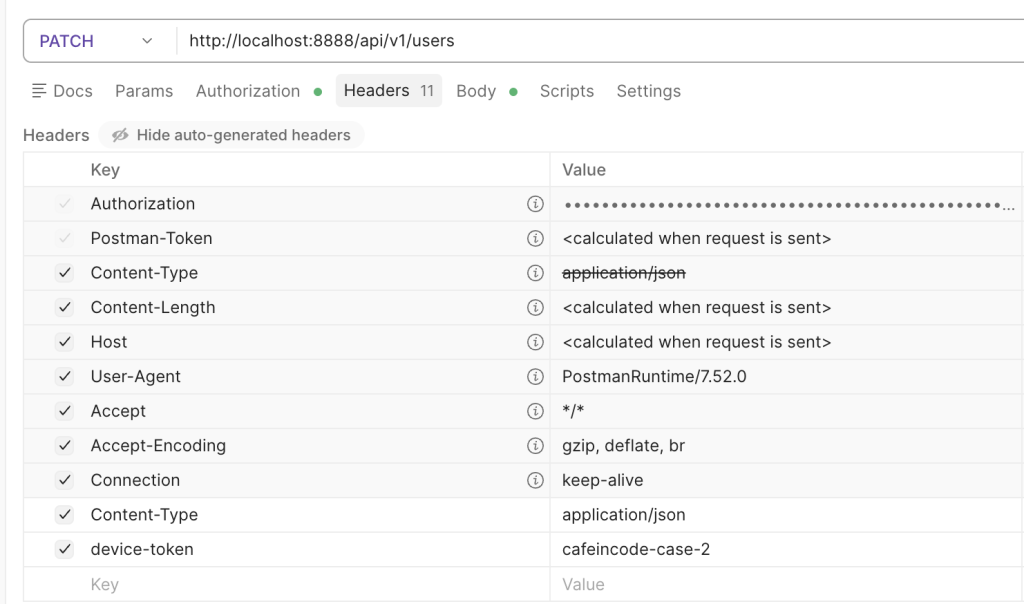The height and width of the screenshot is (604, 1024).
Task: Click info icon beside Postman-Token header
Action: coord(535,239)
